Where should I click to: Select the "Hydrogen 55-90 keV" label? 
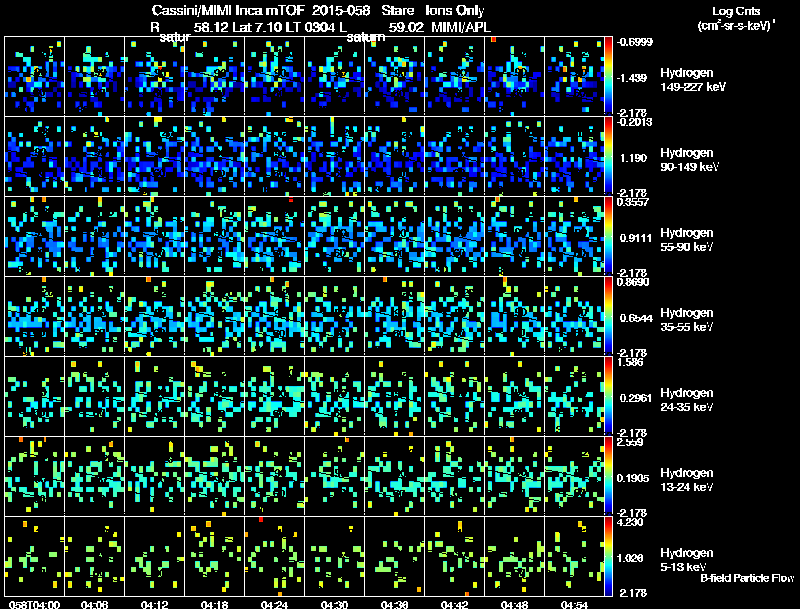[686, 240]
